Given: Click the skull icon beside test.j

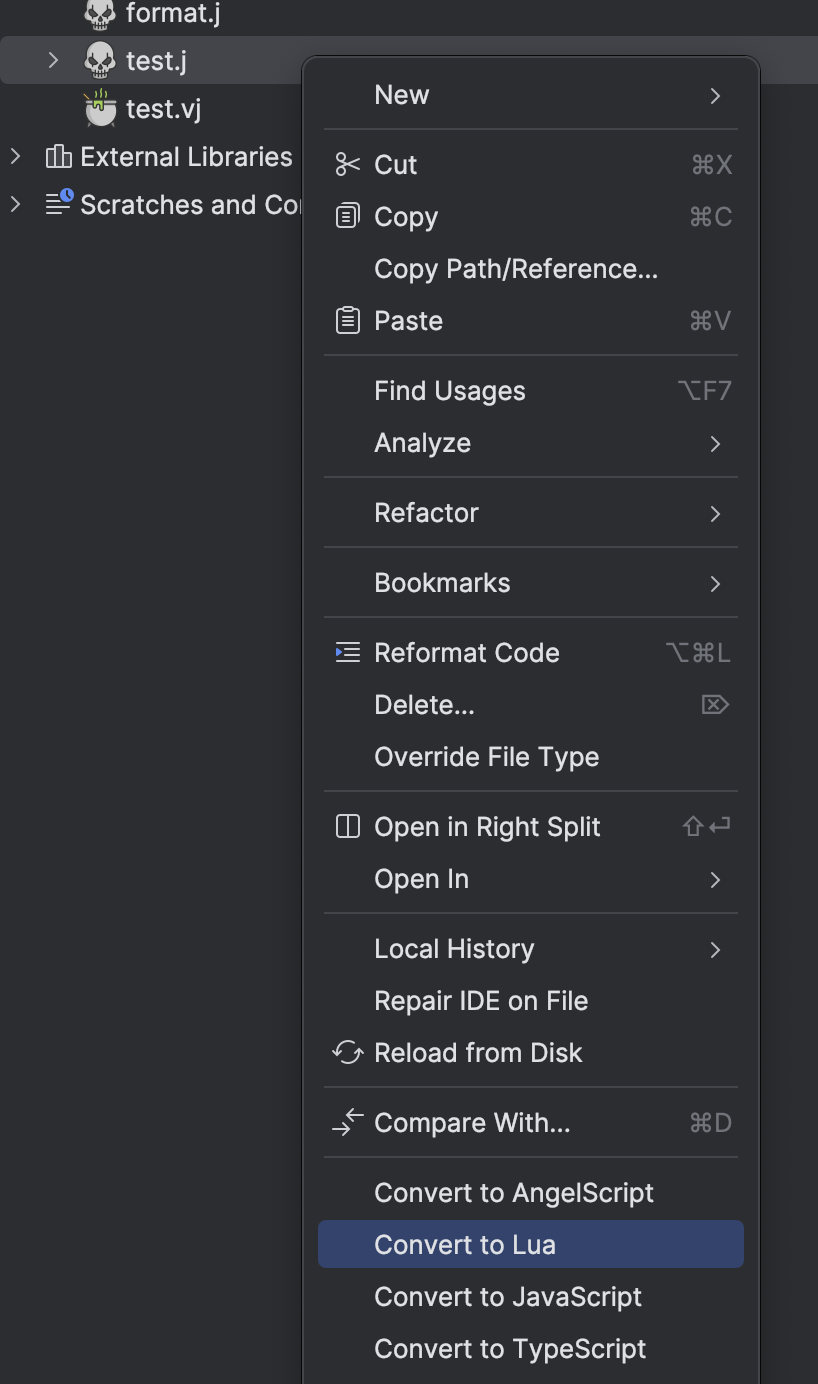Looking at the screenshot, I should 99,61.
